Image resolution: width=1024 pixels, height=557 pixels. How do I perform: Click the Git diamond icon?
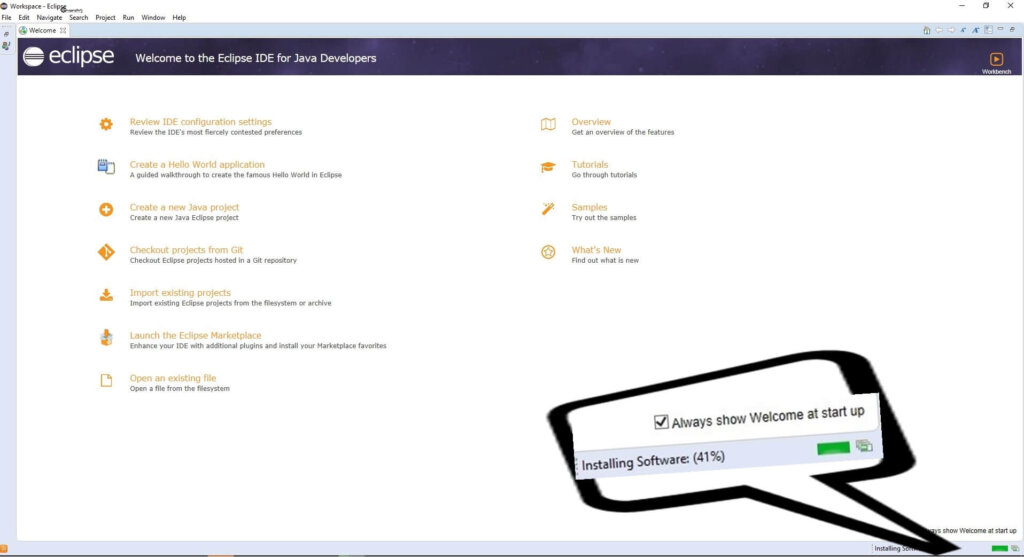[x=106, y=252]
